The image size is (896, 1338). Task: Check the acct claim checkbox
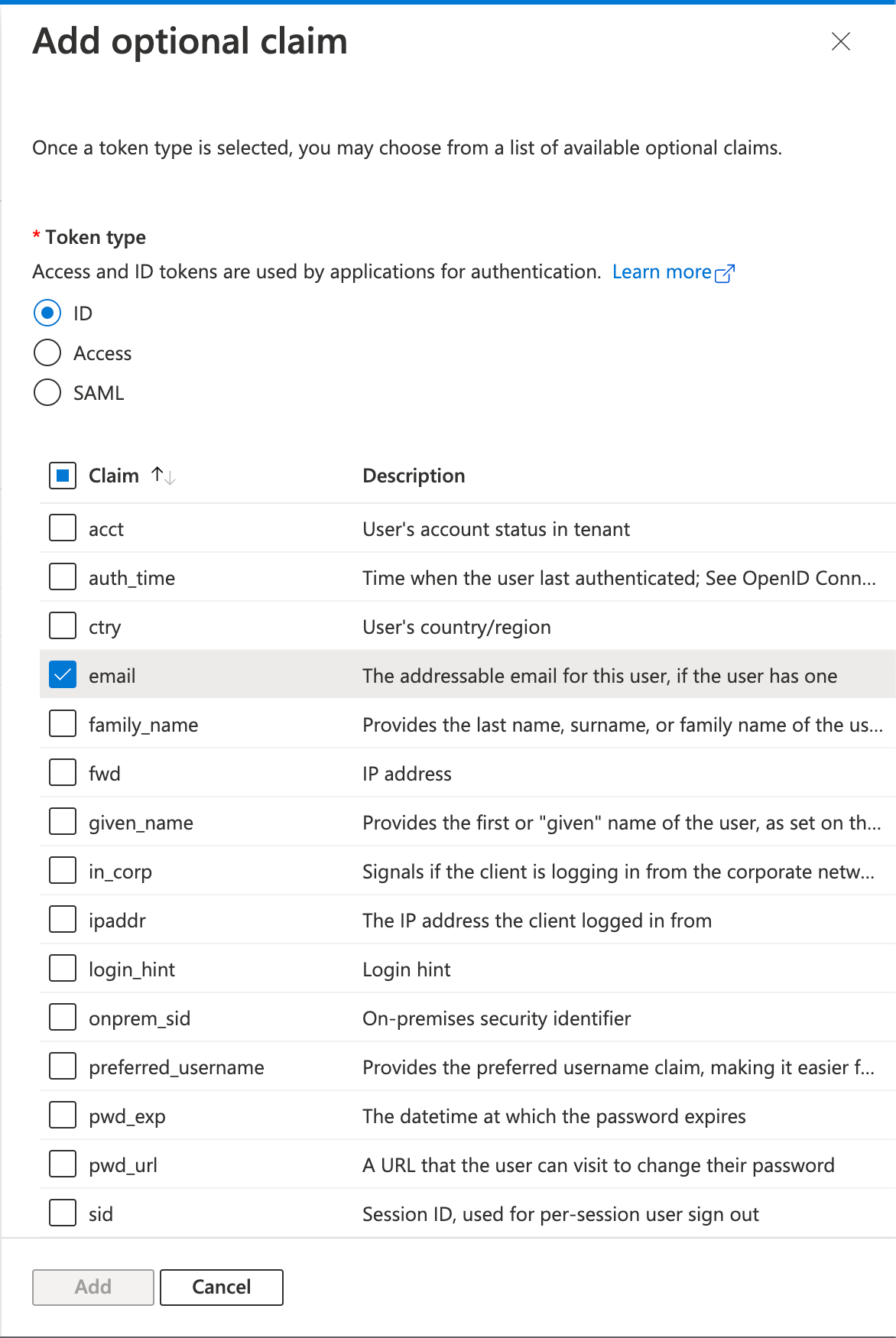coord(63,528)
